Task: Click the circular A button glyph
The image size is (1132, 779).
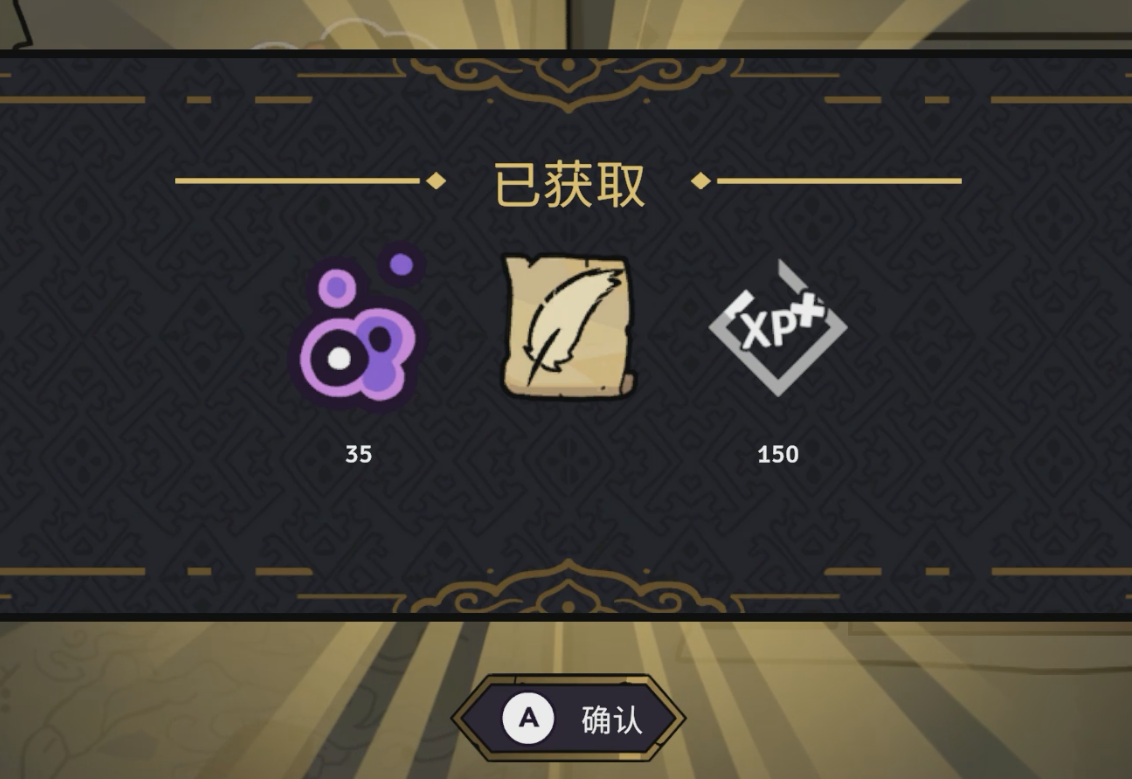Action: 528,718
